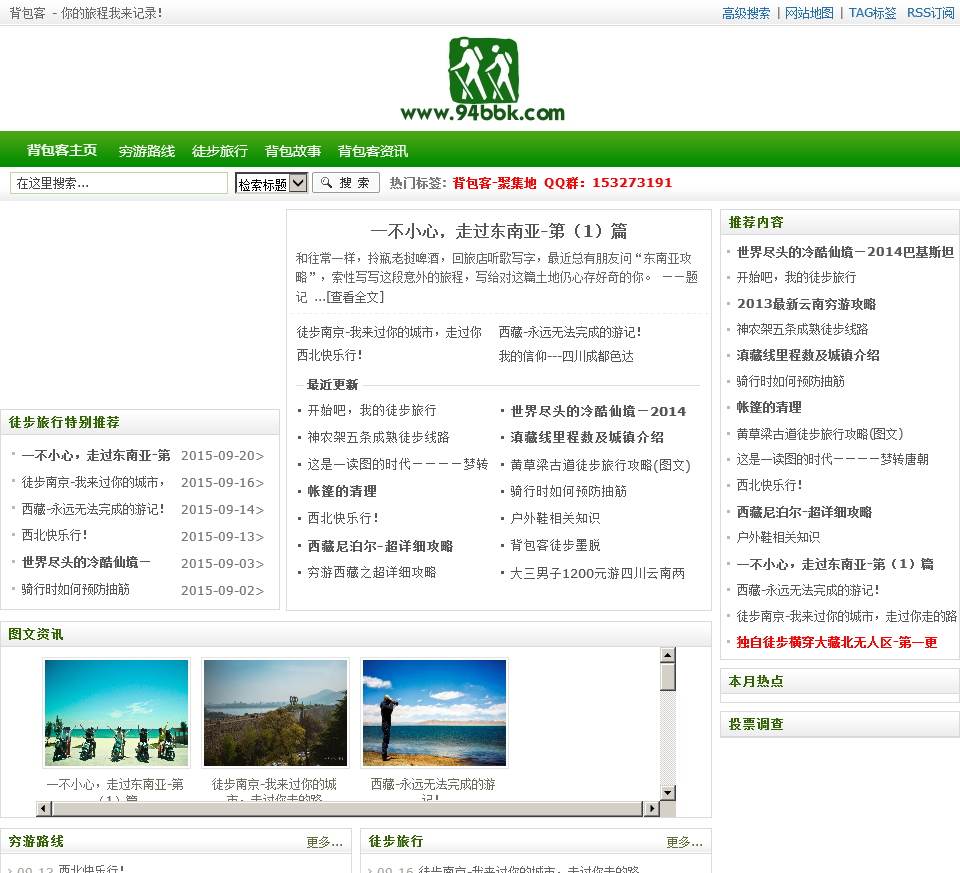Screen dimensions: 960x873
Task: Open the Tibet lake photographer thumbnail
Action: (x=434, y=713)
